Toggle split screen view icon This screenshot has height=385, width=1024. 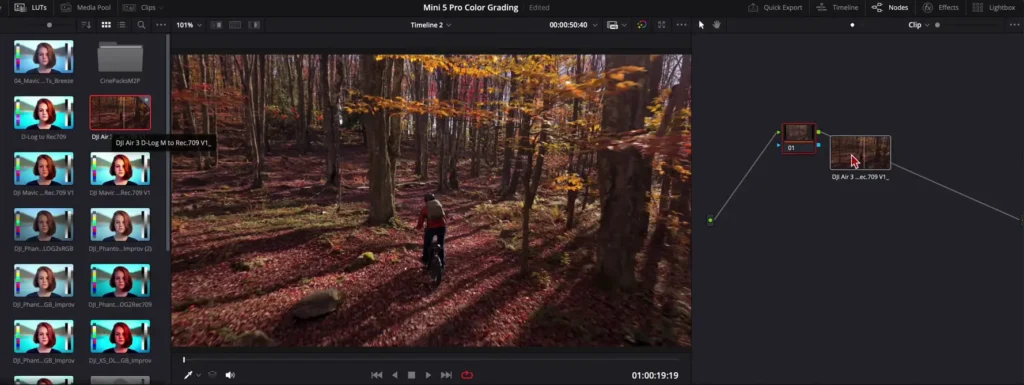pyautogui.click(x=235, y=25)
